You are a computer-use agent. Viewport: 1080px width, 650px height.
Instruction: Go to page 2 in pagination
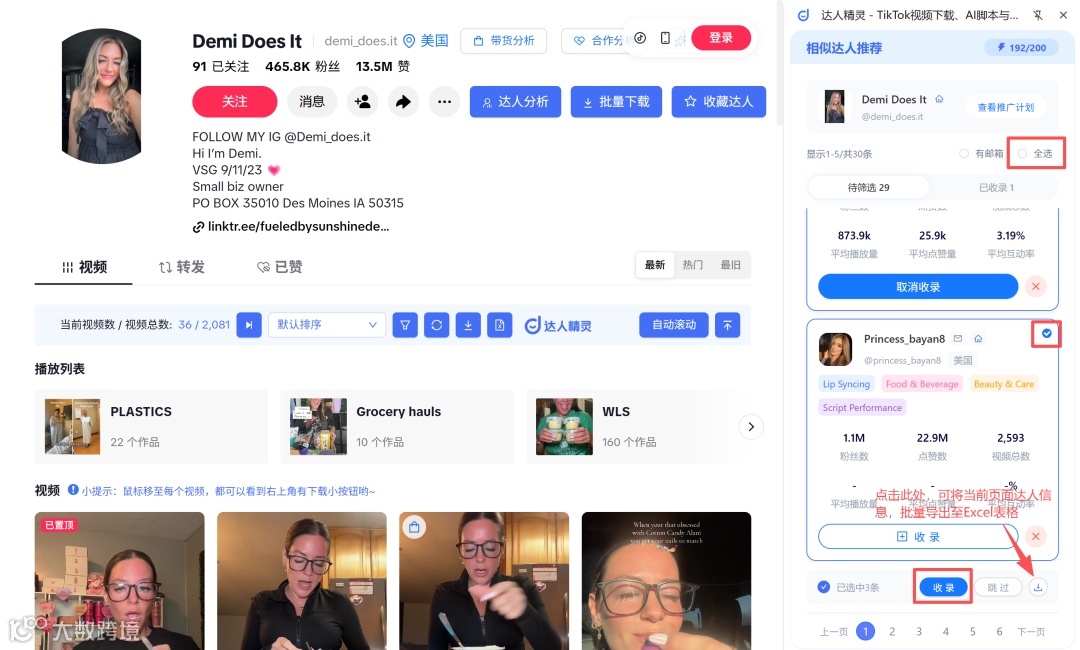892,631
